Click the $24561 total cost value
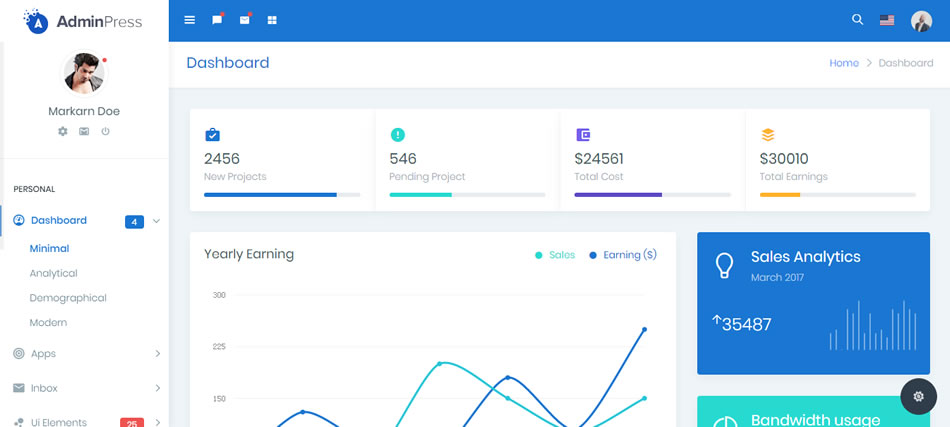The image size is (950, 427). pyautogui.click(x=599, y=159)
